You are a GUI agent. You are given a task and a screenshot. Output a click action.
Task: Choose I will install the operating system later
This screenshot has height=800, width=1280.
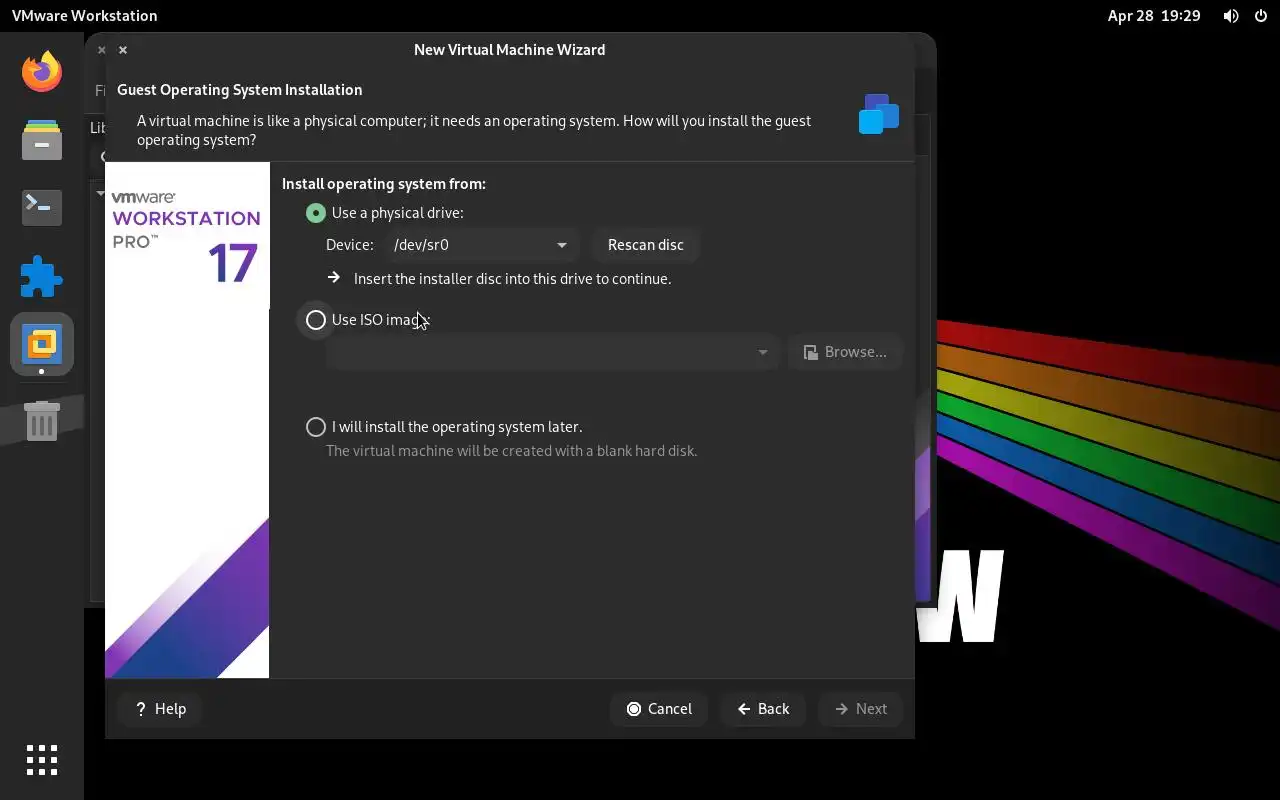click(444, 427)
